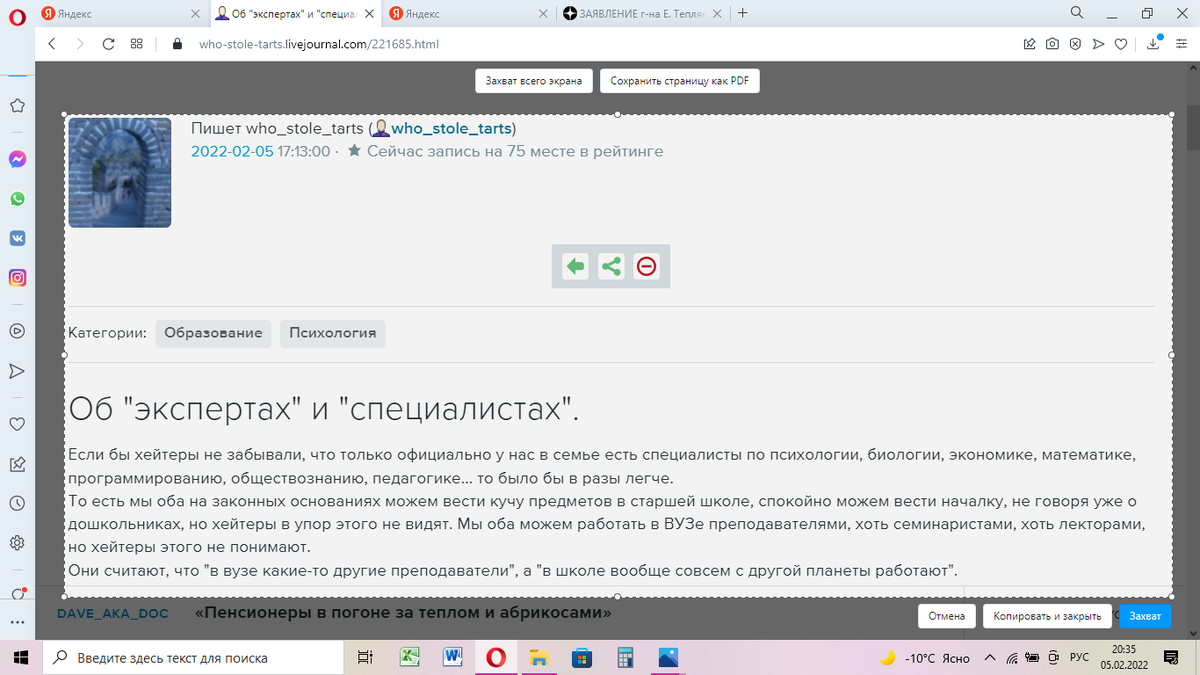This screenshot has height=675, width=1200.
Task: Toggle the heart bookmark in address bar
Action: point(1121,44)
